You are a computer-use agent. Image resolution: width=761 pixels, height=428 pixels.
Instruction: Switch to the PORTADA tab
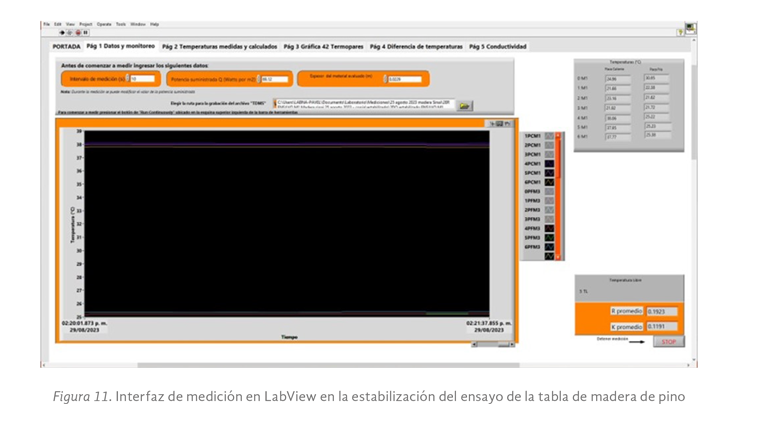(66, 47)
